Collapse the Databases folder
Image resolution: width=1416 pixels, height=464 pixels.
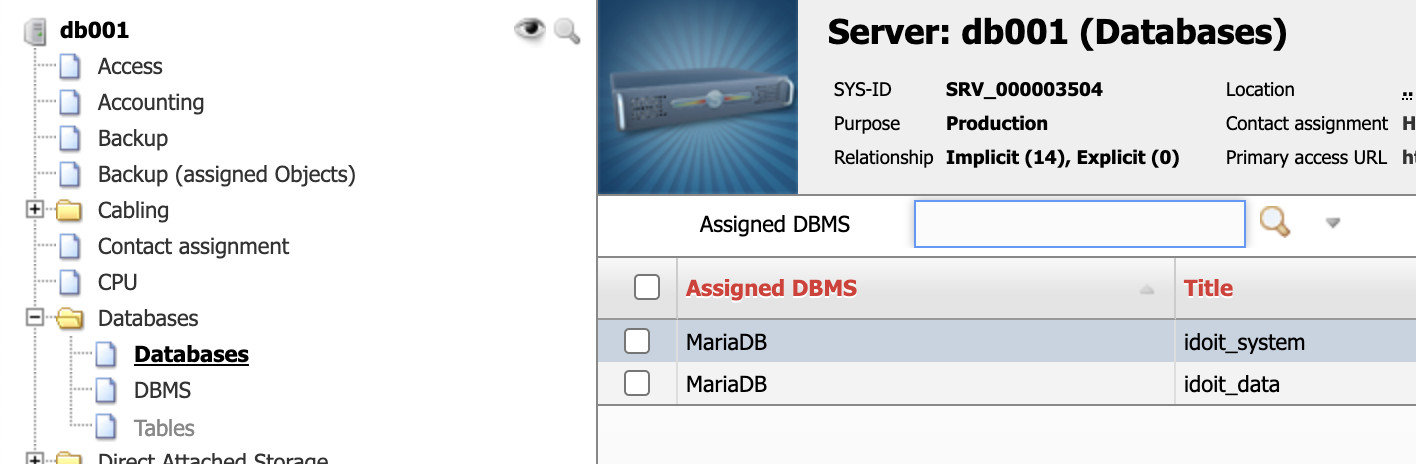(x=35, y=318)
